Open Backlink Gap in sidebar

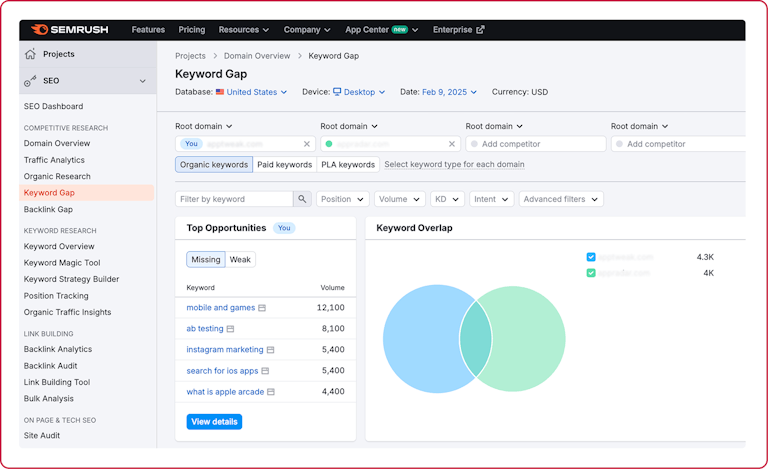(x=48, y=210)
